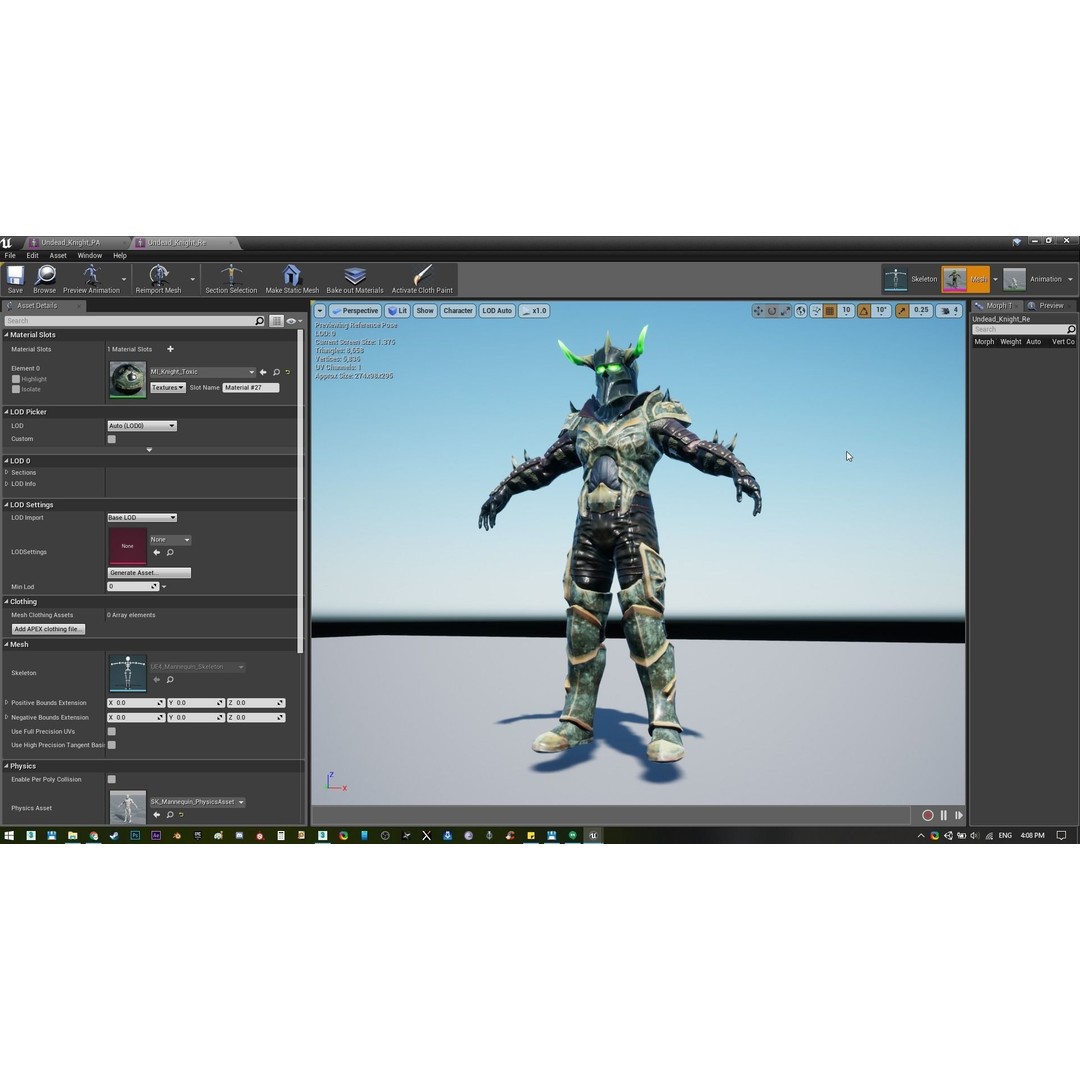This screenshot has width=1080, height=1080.
Task: Select the scale gizmo icon in viewport
Action: pyautogui.click(x=785, y=311)
